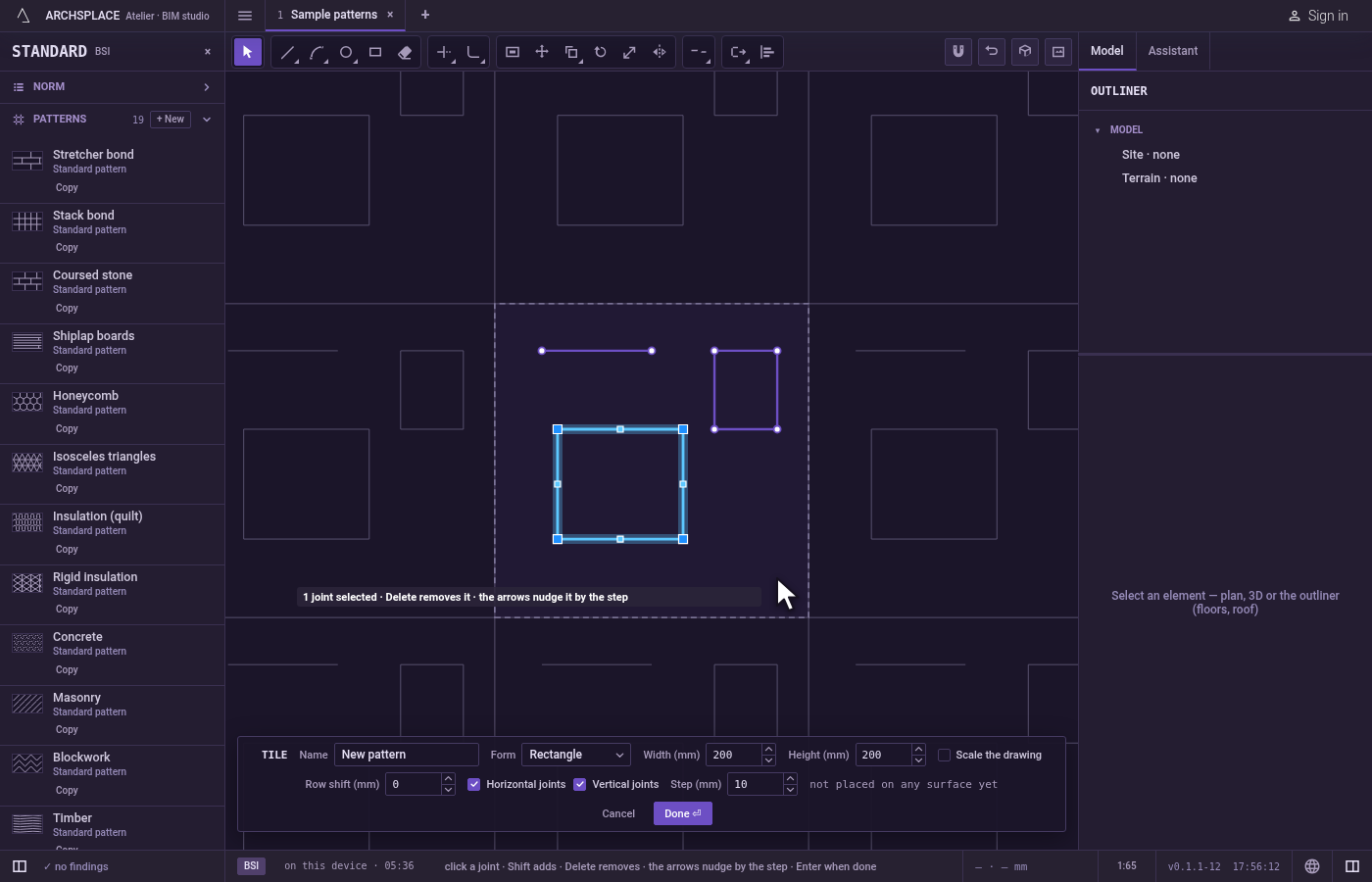
Task: Copy the Stretcher bond pattern
Action: [67, 188]
